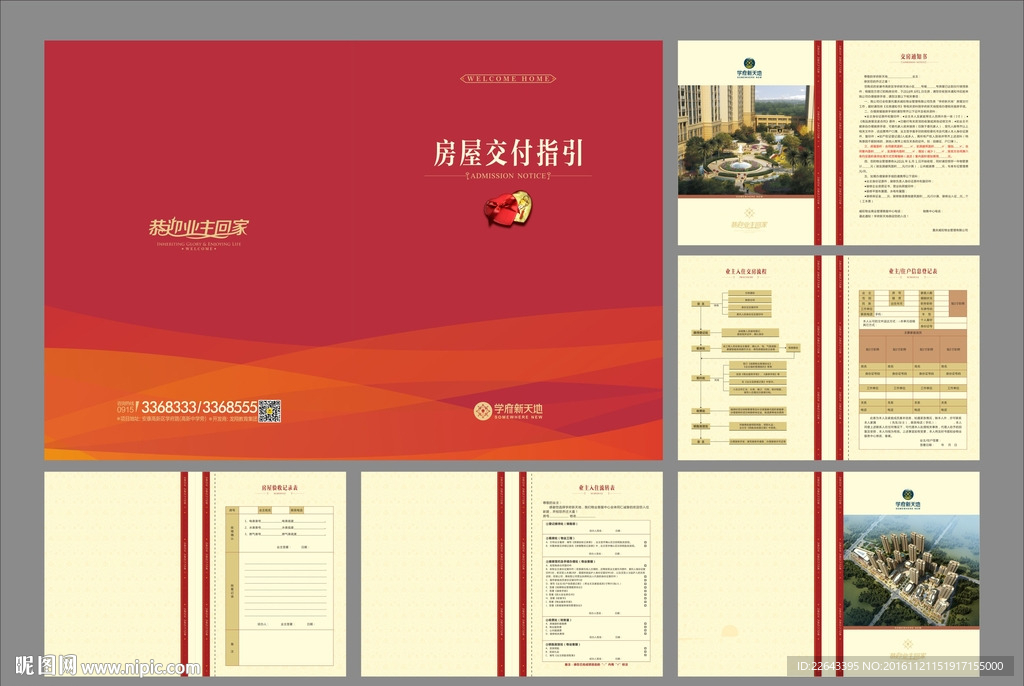Select the 房屋验收记录表 heading

pyautogui.click(x=280, y=488)
